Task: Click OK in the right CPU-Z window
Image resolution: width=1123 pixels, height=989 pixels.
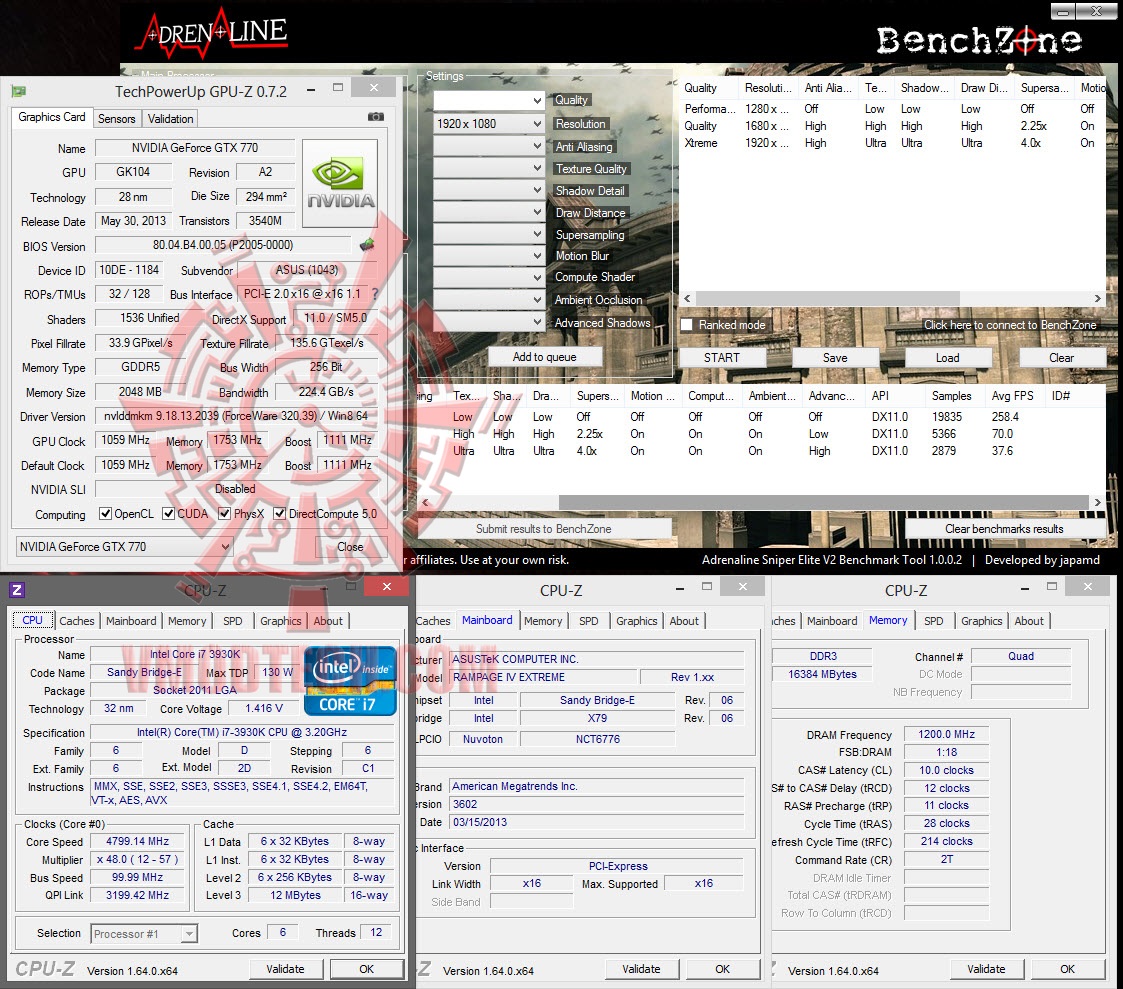Action: click(x=1067, y=969)
